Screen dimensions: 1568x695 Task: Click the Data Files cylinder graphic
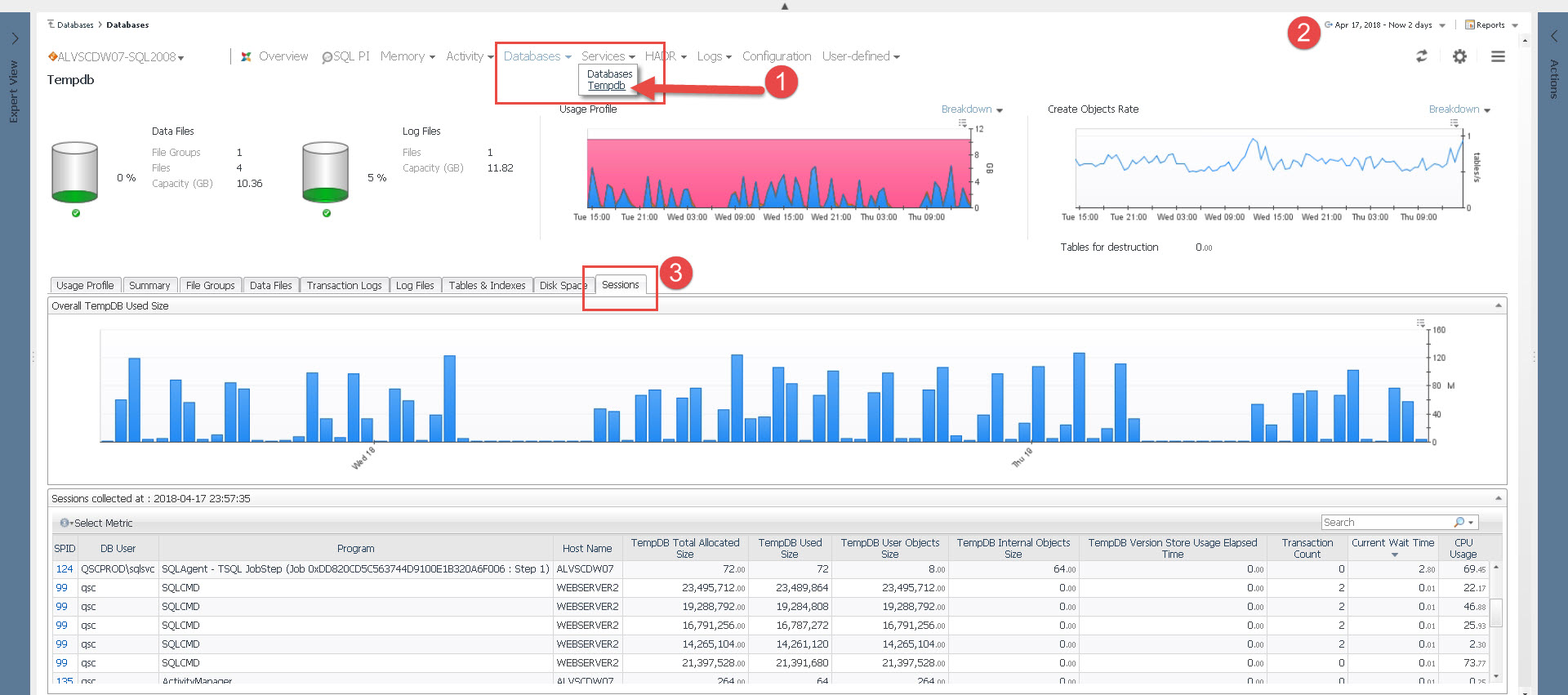pyautogui.click(x=74, y=172)
